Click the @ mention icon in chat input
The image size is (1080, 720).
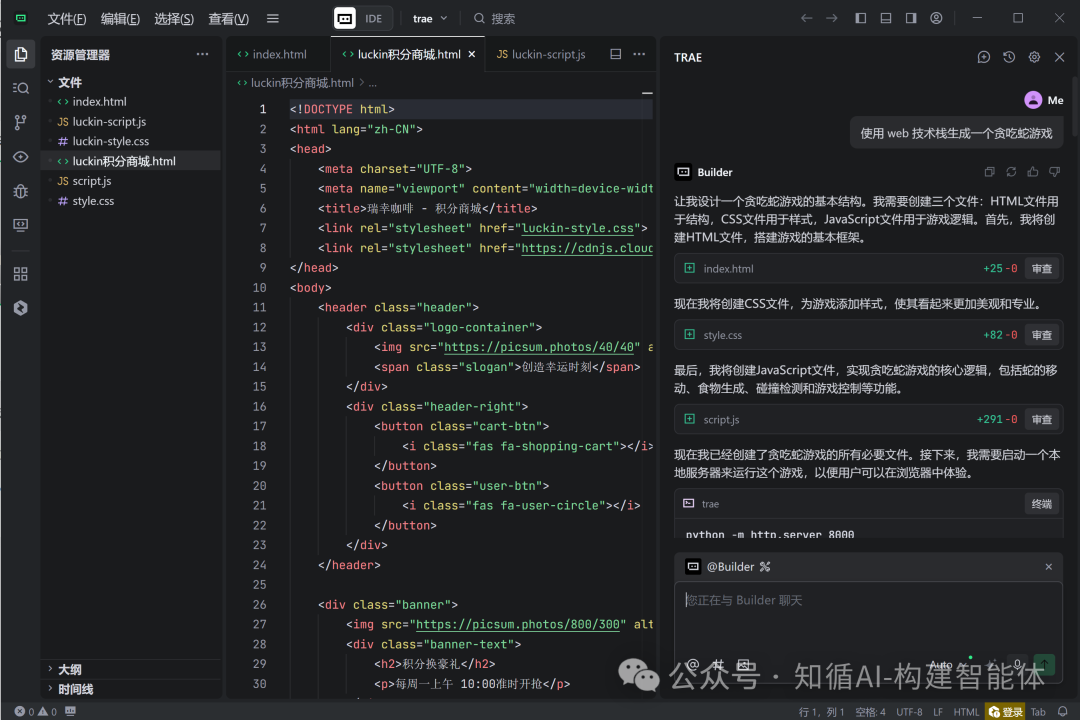(x=694, y=664)
